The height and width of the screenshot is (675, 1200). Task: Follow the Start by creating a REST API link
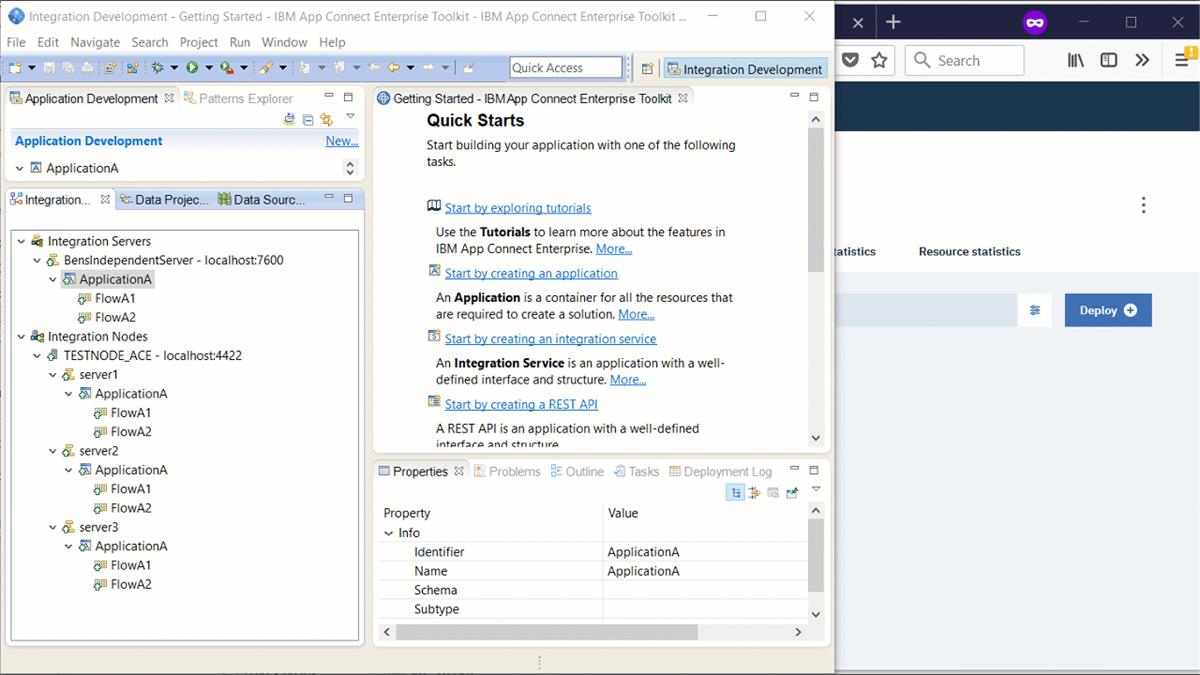pos(520,404)
